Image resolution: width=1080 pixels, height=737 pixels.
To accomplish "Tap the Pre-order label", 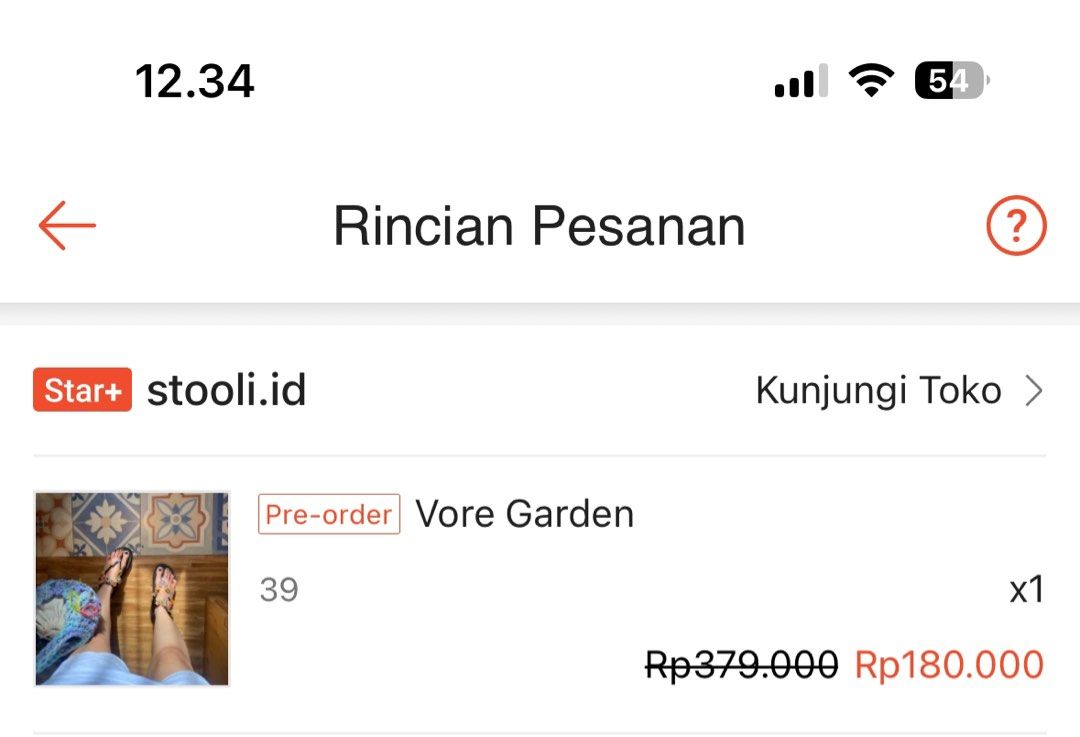I will pos(328,514).
